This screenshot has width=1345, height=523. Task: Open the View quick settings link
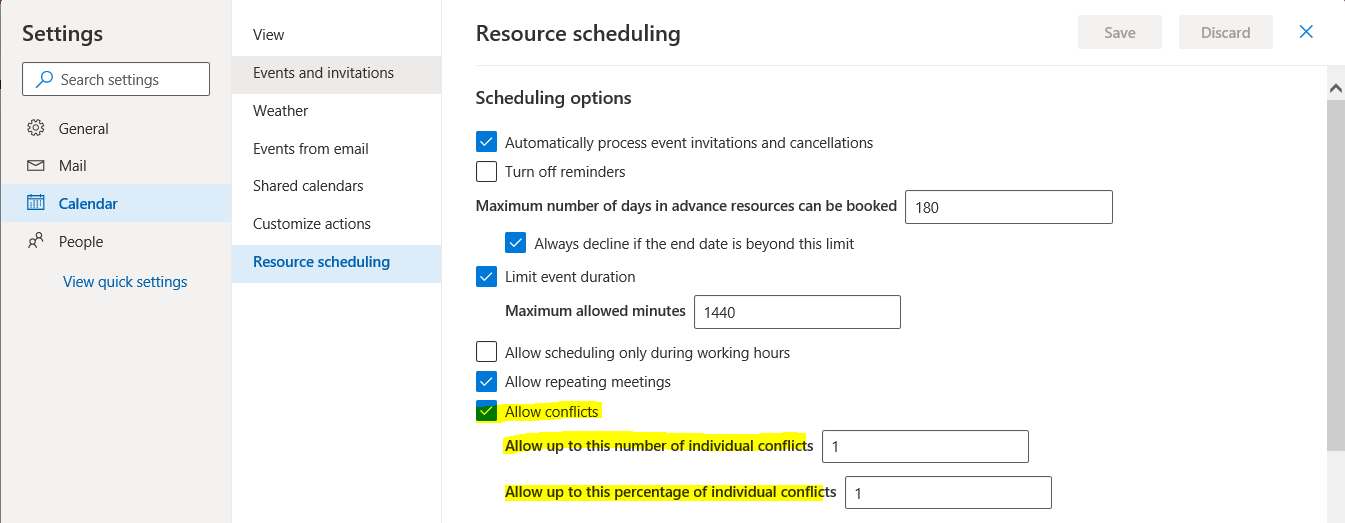click(x=125, y=282)
